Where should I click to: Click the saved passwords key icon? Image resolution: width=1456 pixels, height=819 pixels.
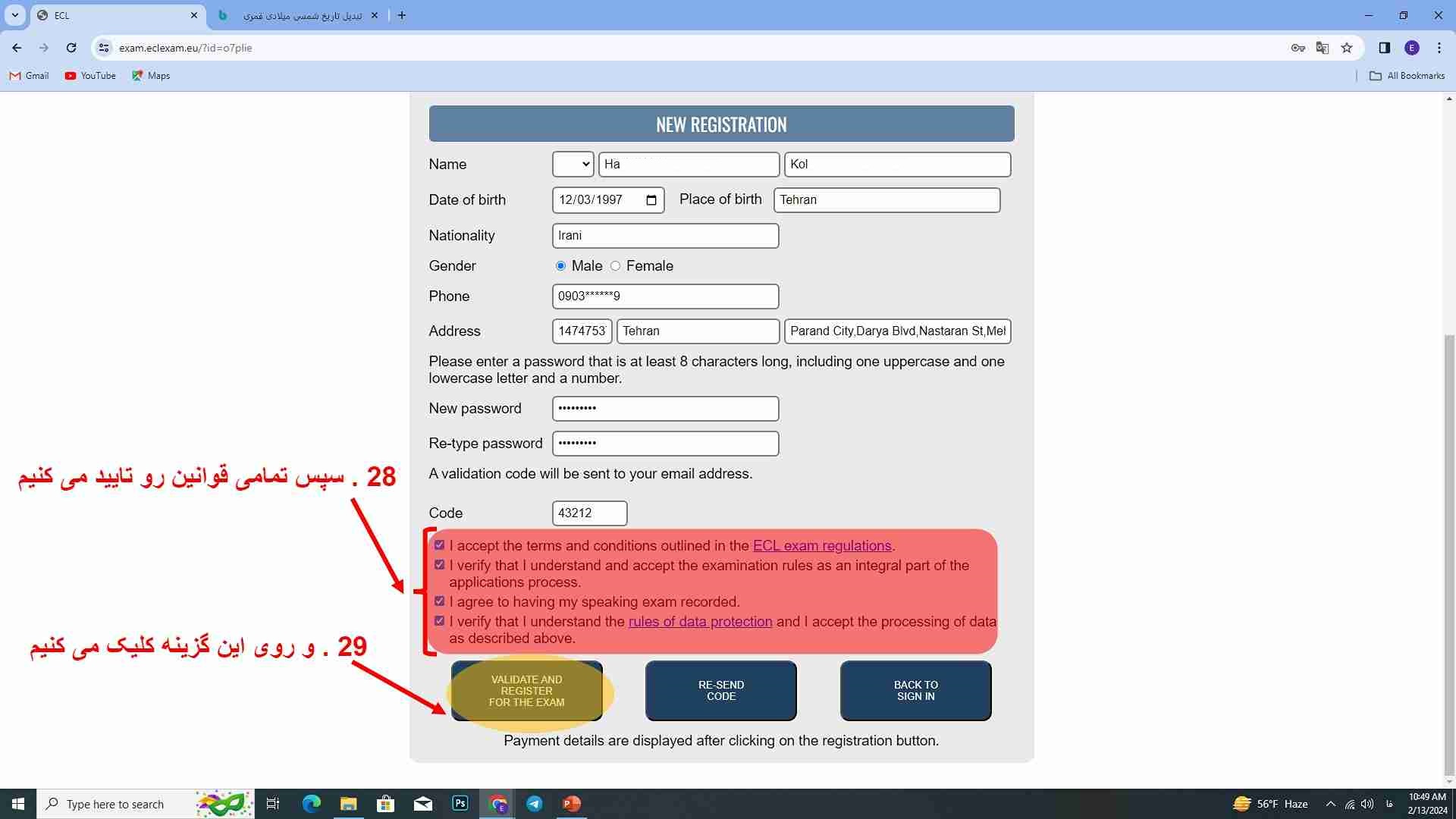(x=1298, y=48)
